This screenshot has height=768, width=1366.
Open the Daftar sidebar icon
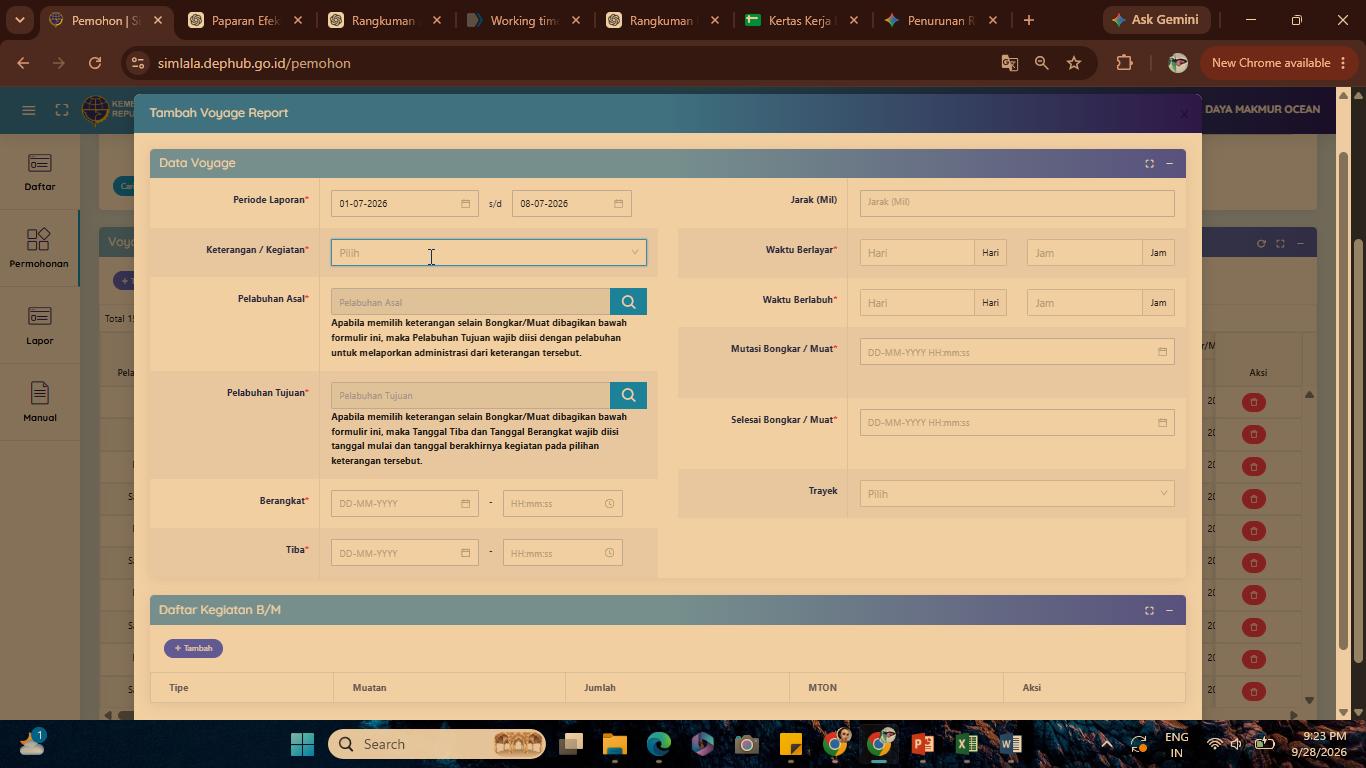pyautogui.click(x=40, y=171)
